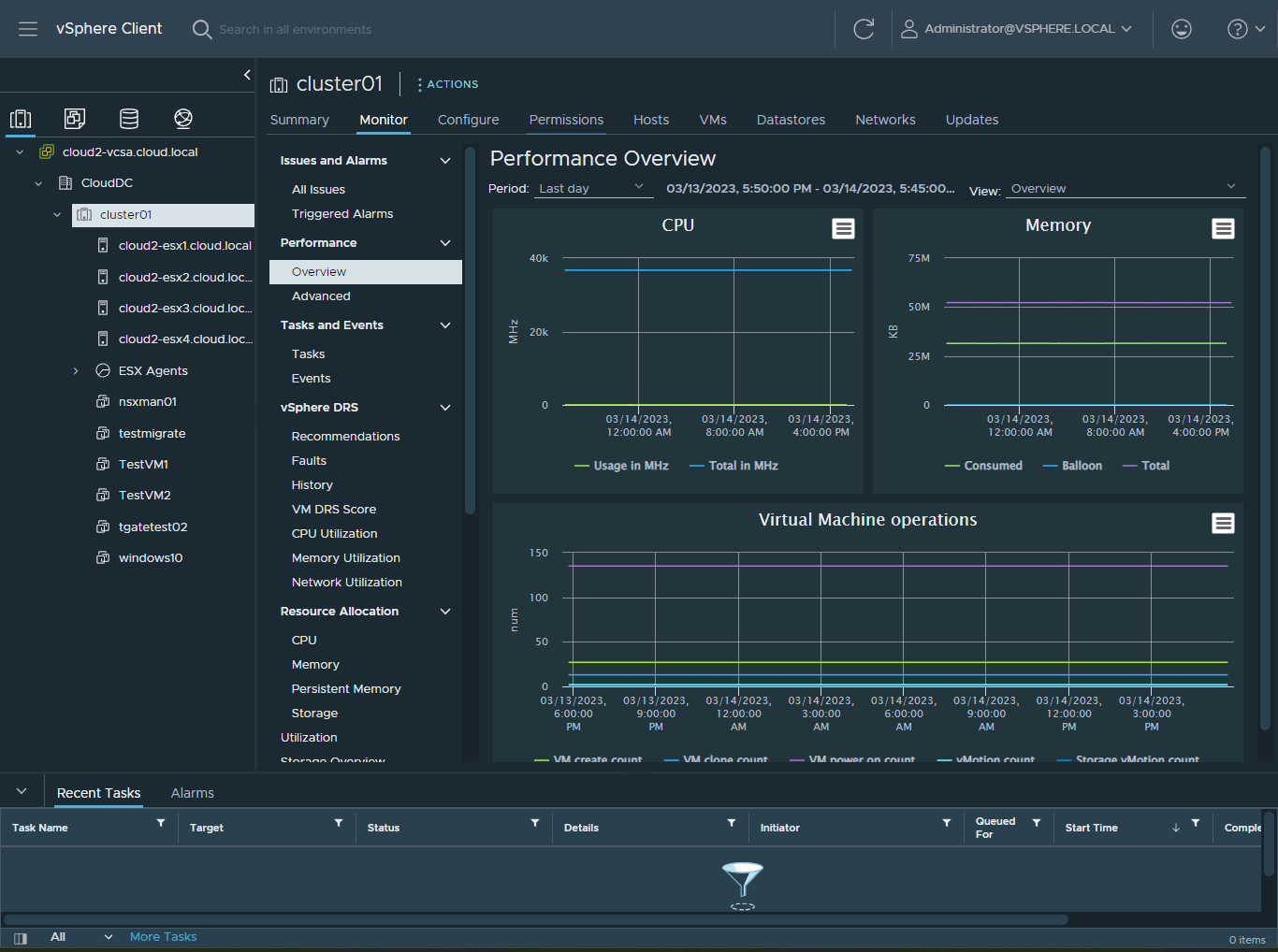Click the performance pane vertical scrollbar

(x=1265, y=437)
